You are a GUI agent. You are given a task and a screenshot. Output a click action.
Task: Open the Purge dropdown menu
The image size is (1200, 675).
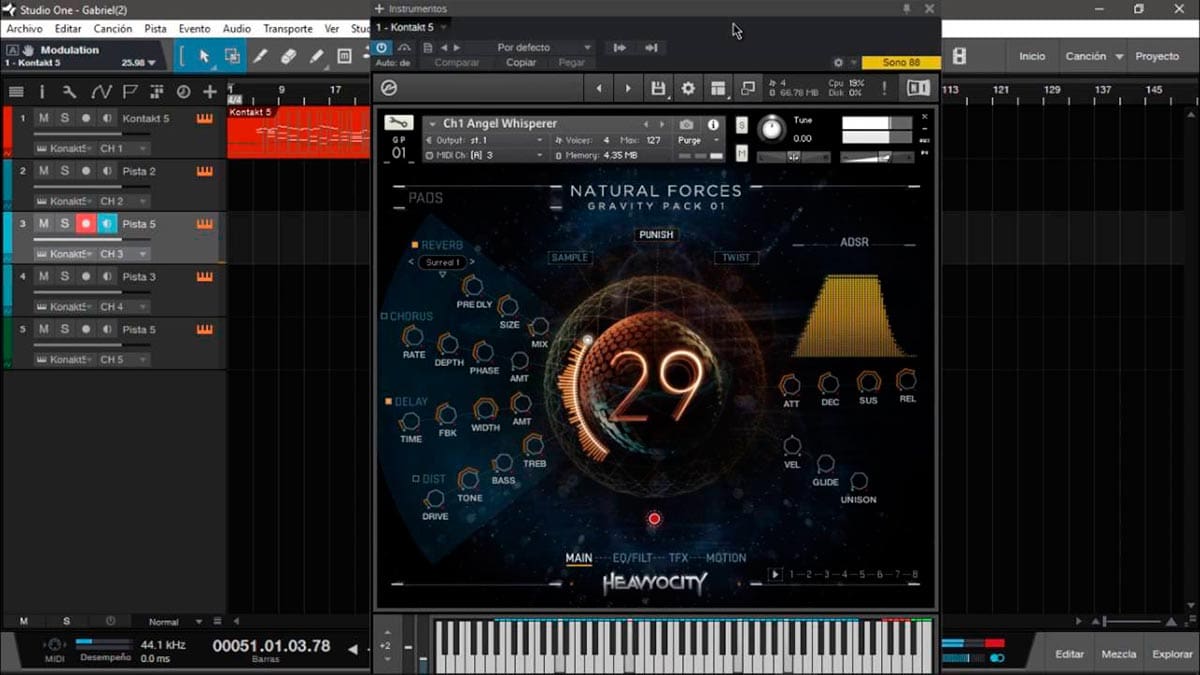click(x=697, y=141)
